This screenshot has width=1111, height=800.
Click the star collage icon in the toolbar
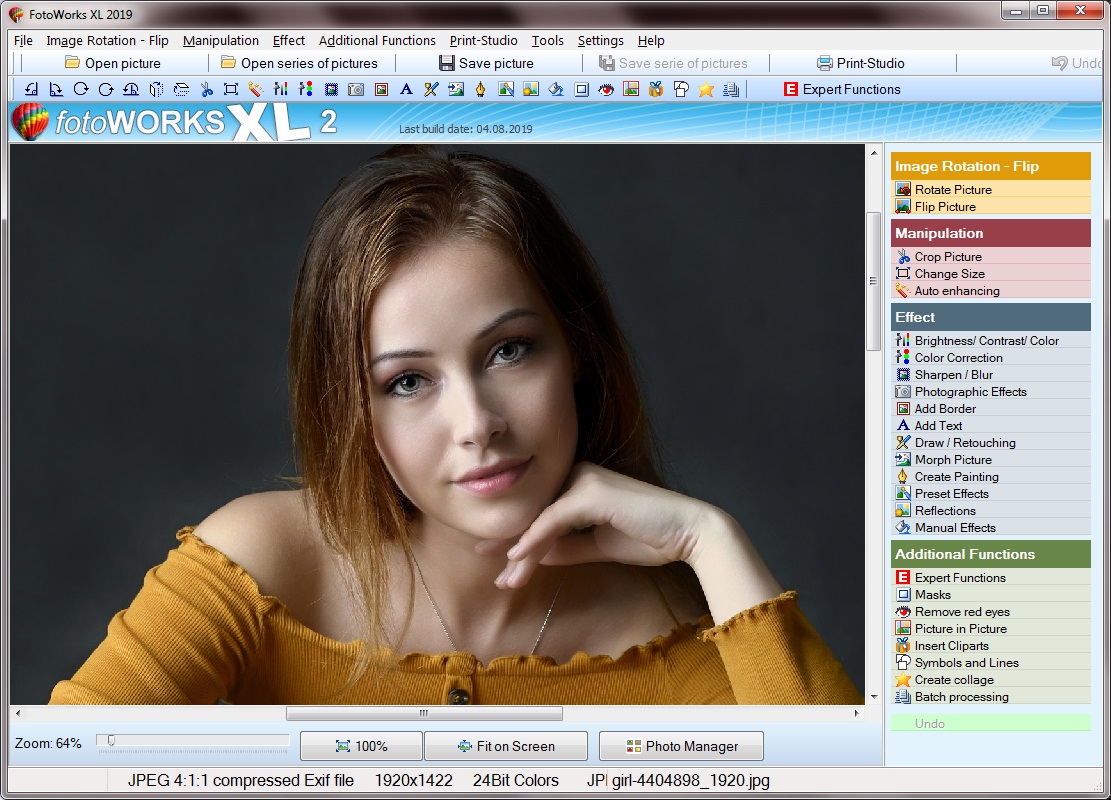tap(706, 89)
